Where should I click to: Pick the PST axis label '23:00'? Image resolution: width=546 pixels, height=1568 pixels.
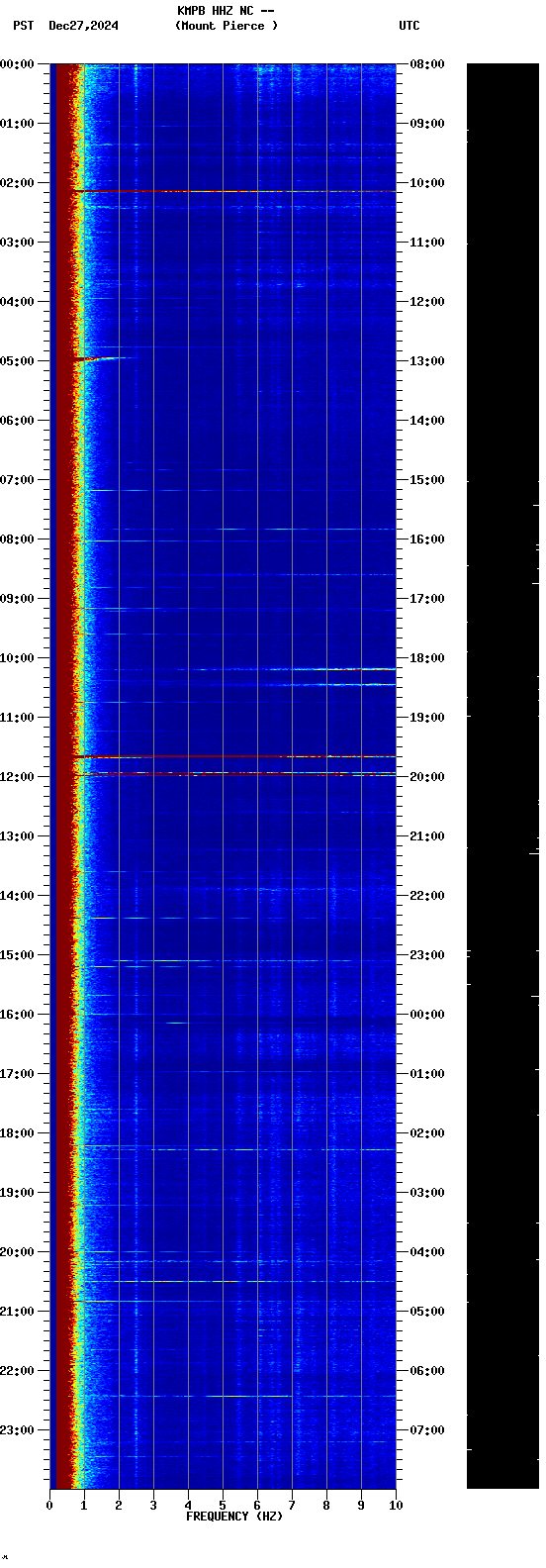tap(18, 1430)
